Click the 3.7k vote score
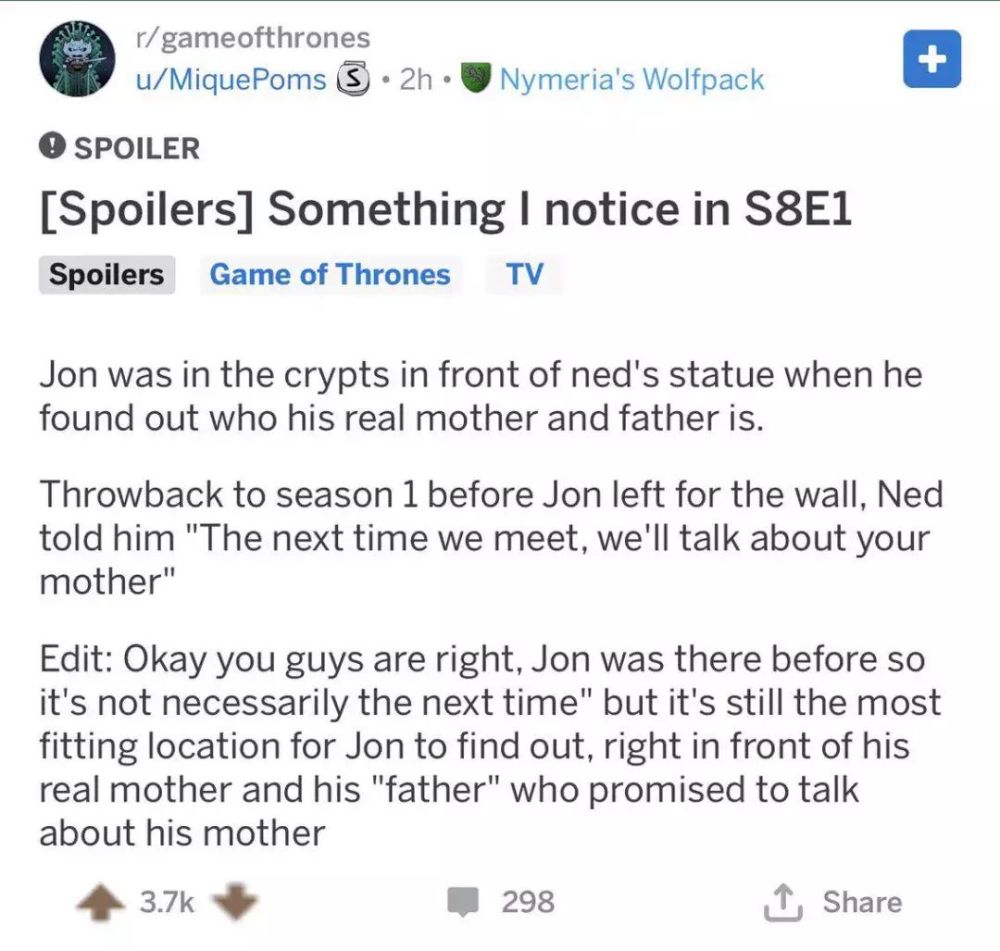The width and height of the screenshot is (1000, 951). click(167, 902)
